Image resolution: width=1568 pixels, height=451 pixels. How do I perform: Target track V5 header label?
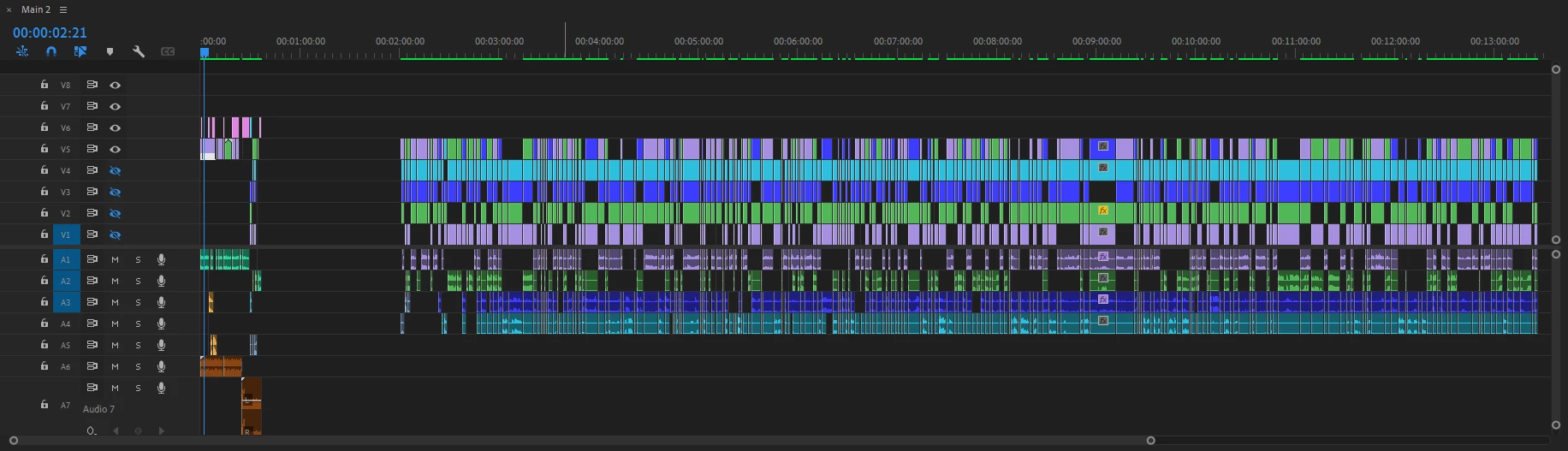tap(66, 149)
